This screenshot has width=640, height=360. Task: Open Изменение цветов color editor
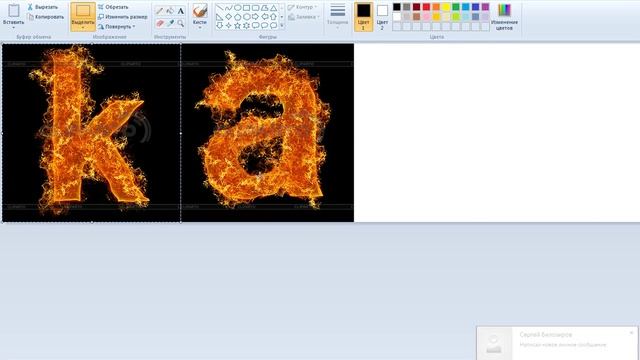[504, 17]
